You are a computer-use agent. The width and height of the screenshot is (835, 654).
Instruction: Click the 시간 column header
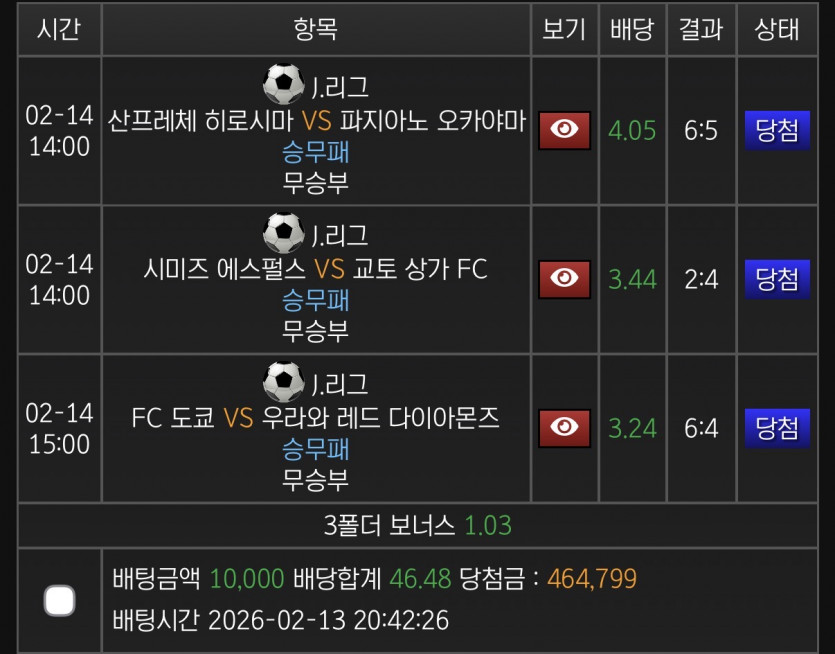coord(59,29)
